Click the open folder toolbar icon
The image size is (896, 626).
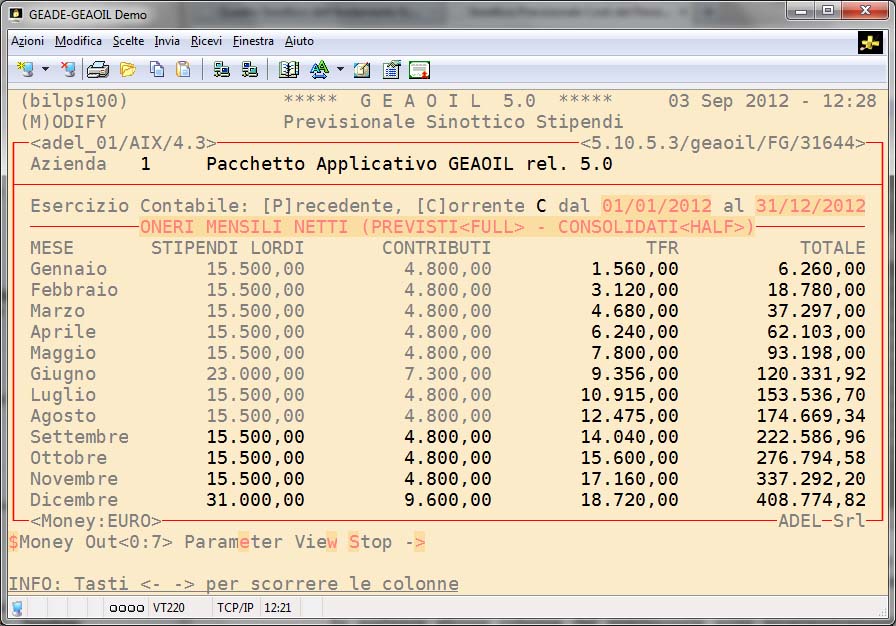[x=128, y=70]
